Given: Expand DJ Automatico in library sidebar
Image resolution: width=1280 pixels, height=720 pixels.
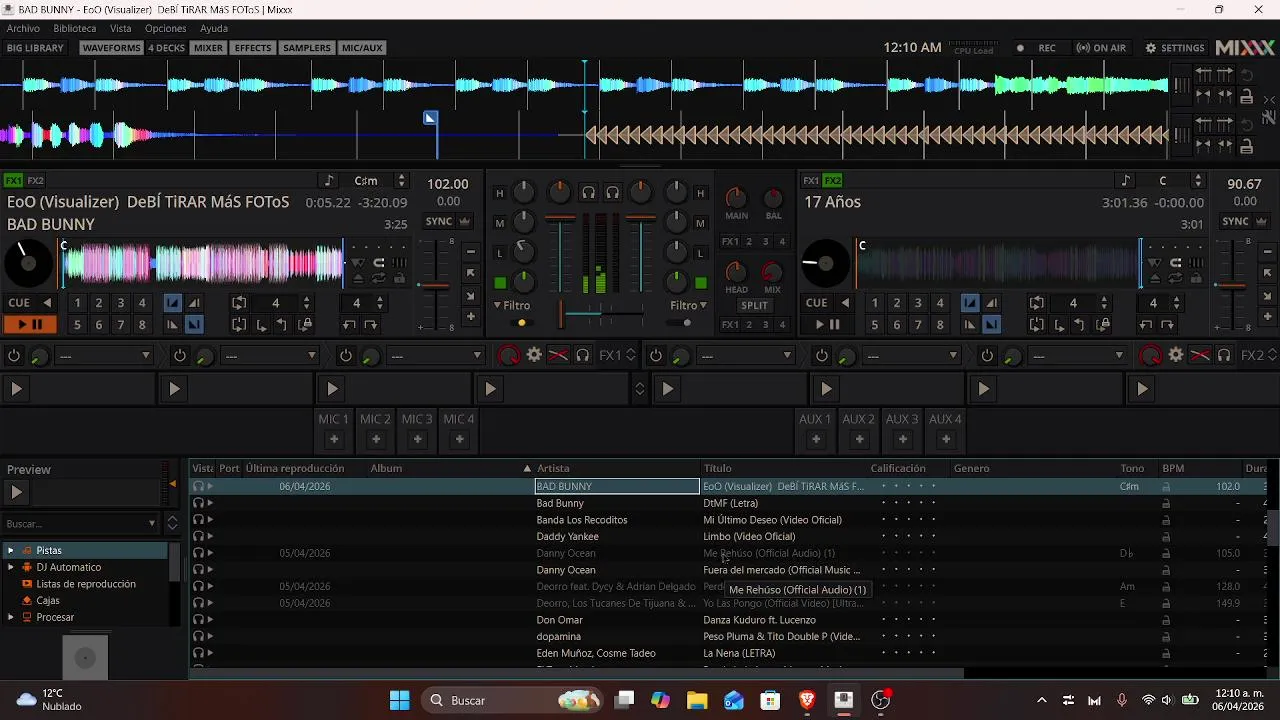Looking at the screenshot, I should 11,567.
